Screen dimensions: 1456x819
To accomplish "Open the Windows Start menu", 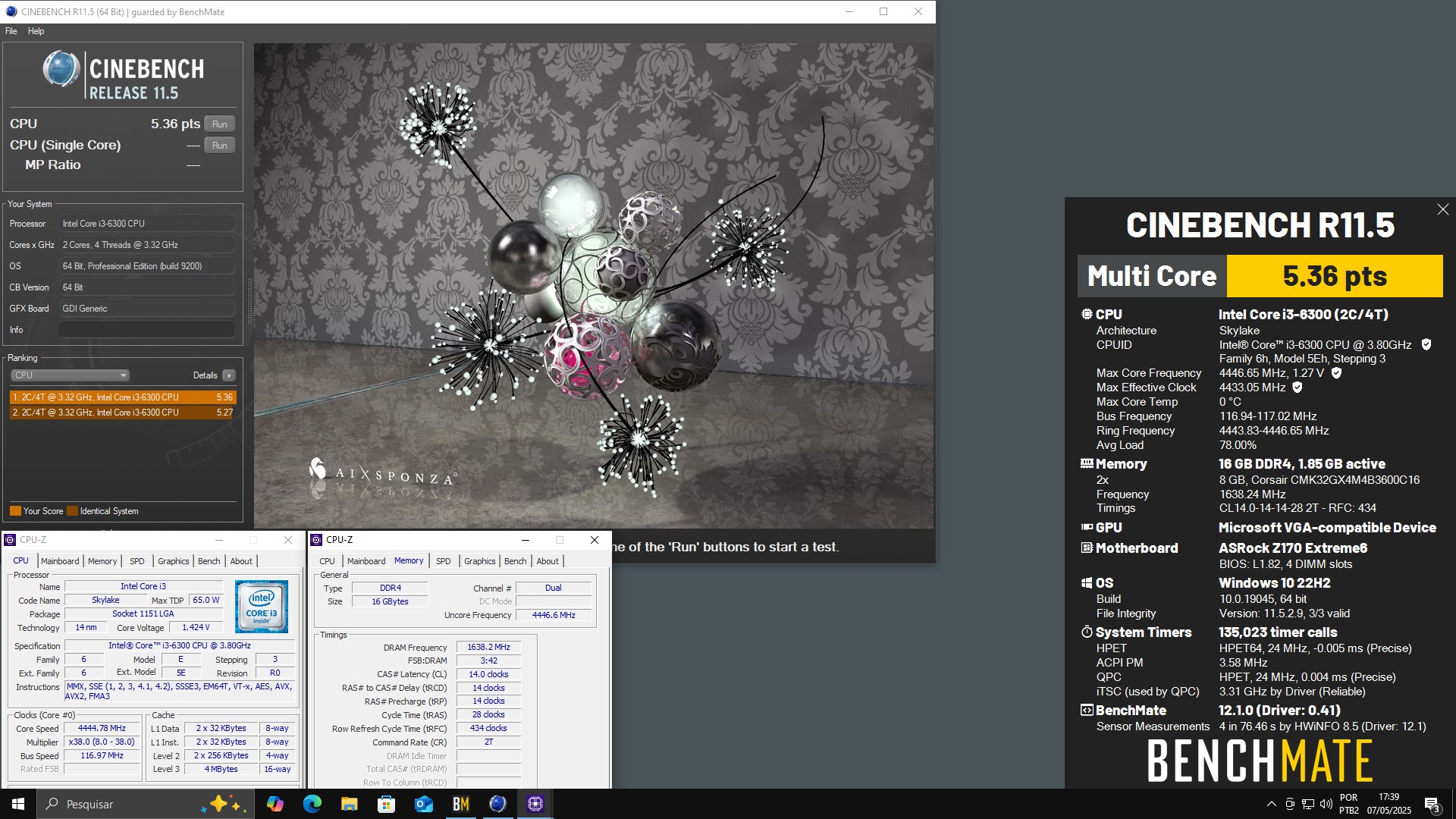I will pyautogui.click(x=18, y=804).
